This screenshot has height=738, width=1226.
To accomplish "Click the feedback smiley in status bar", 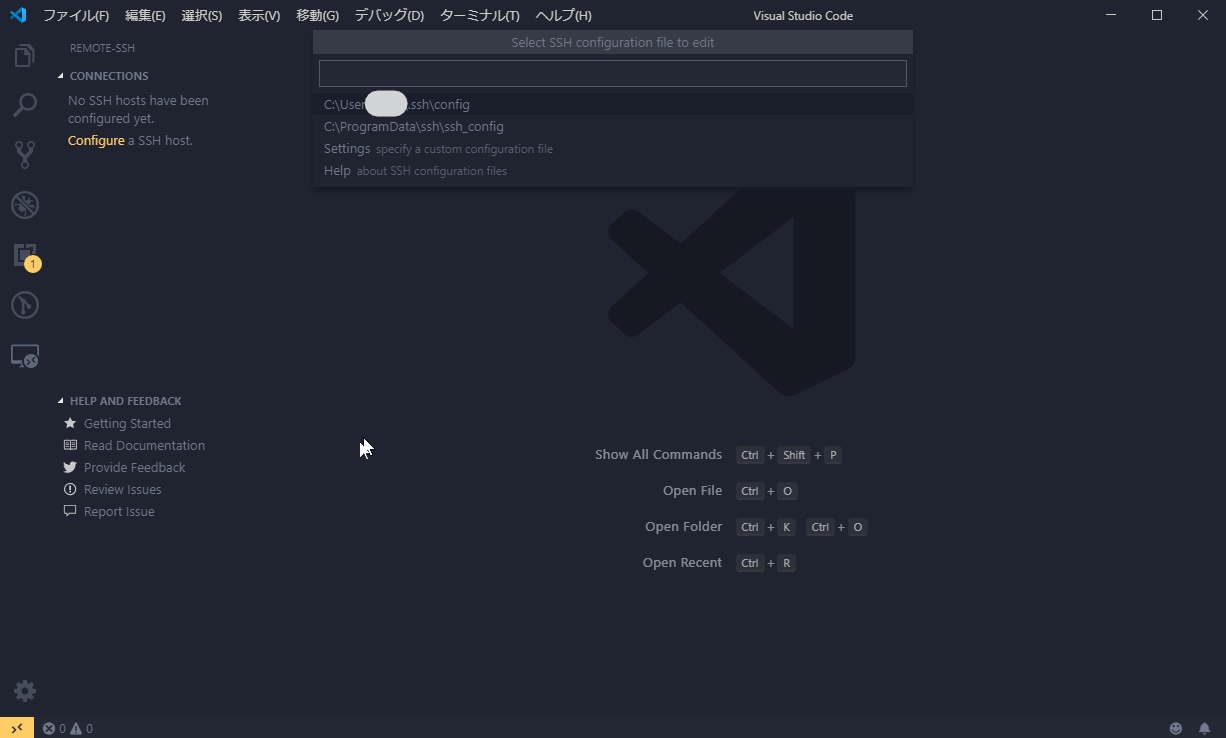I will point(1176,728).
